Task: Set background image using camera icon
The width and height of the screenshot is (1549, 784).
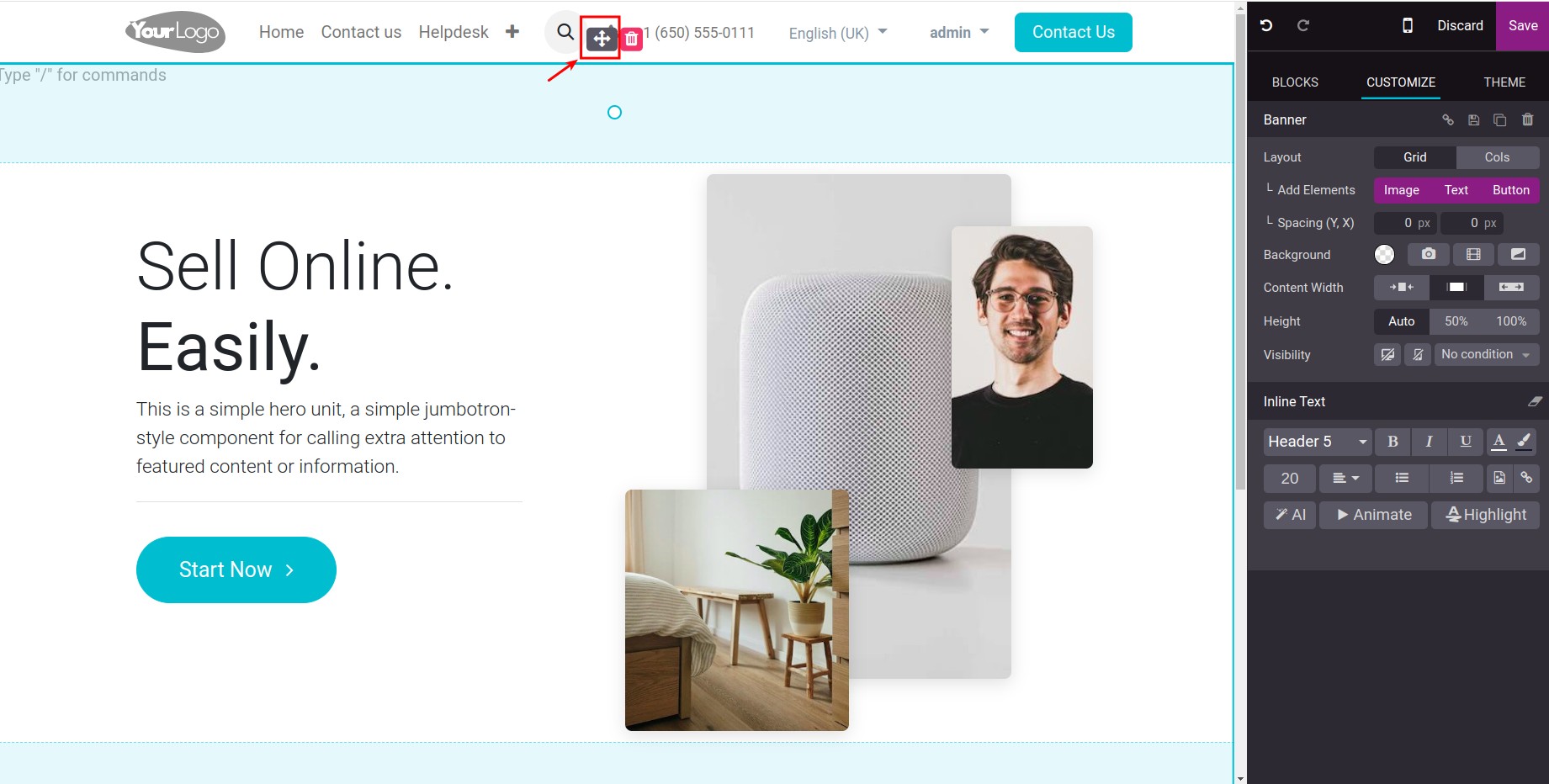Action: pos(1429,254)
